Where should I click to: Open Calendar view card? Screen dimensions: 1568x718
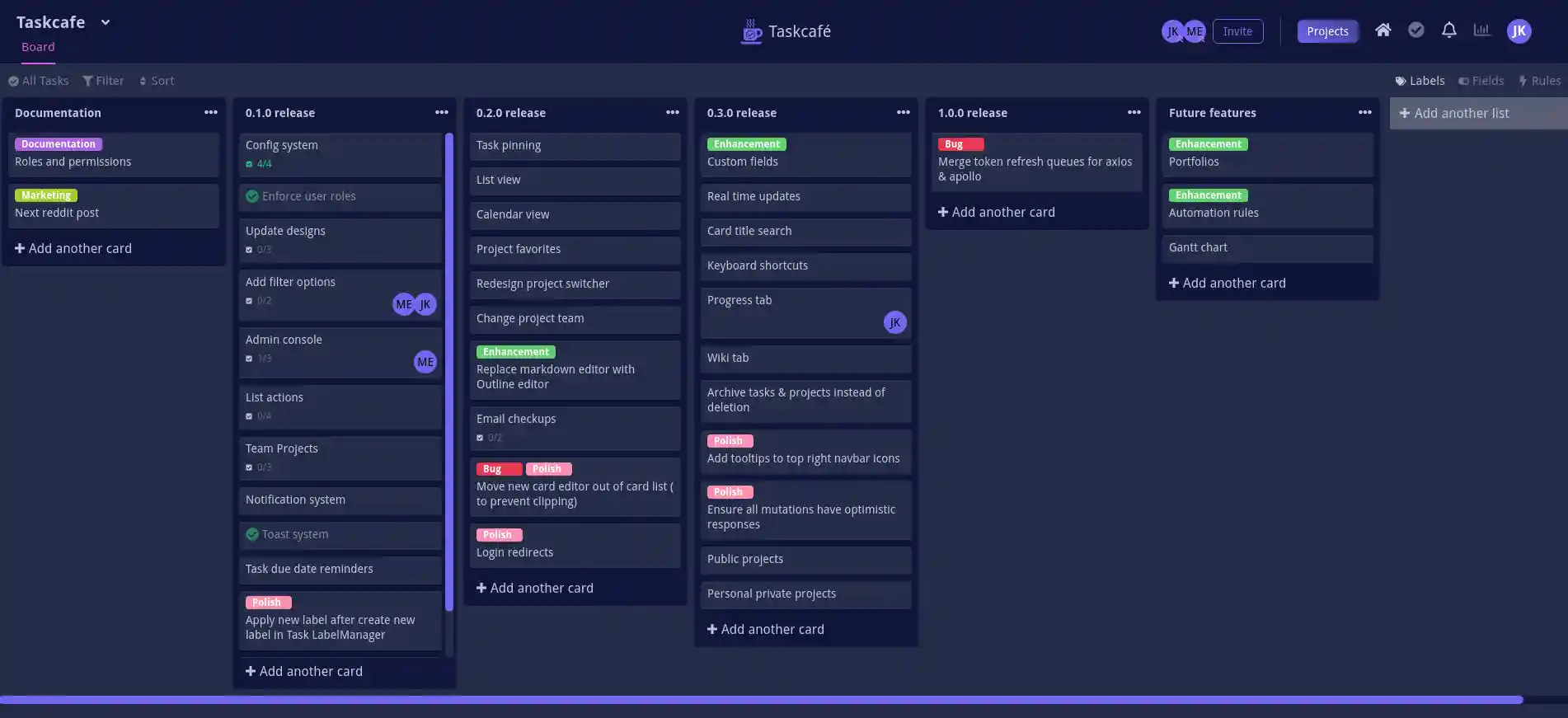[575, 215]
